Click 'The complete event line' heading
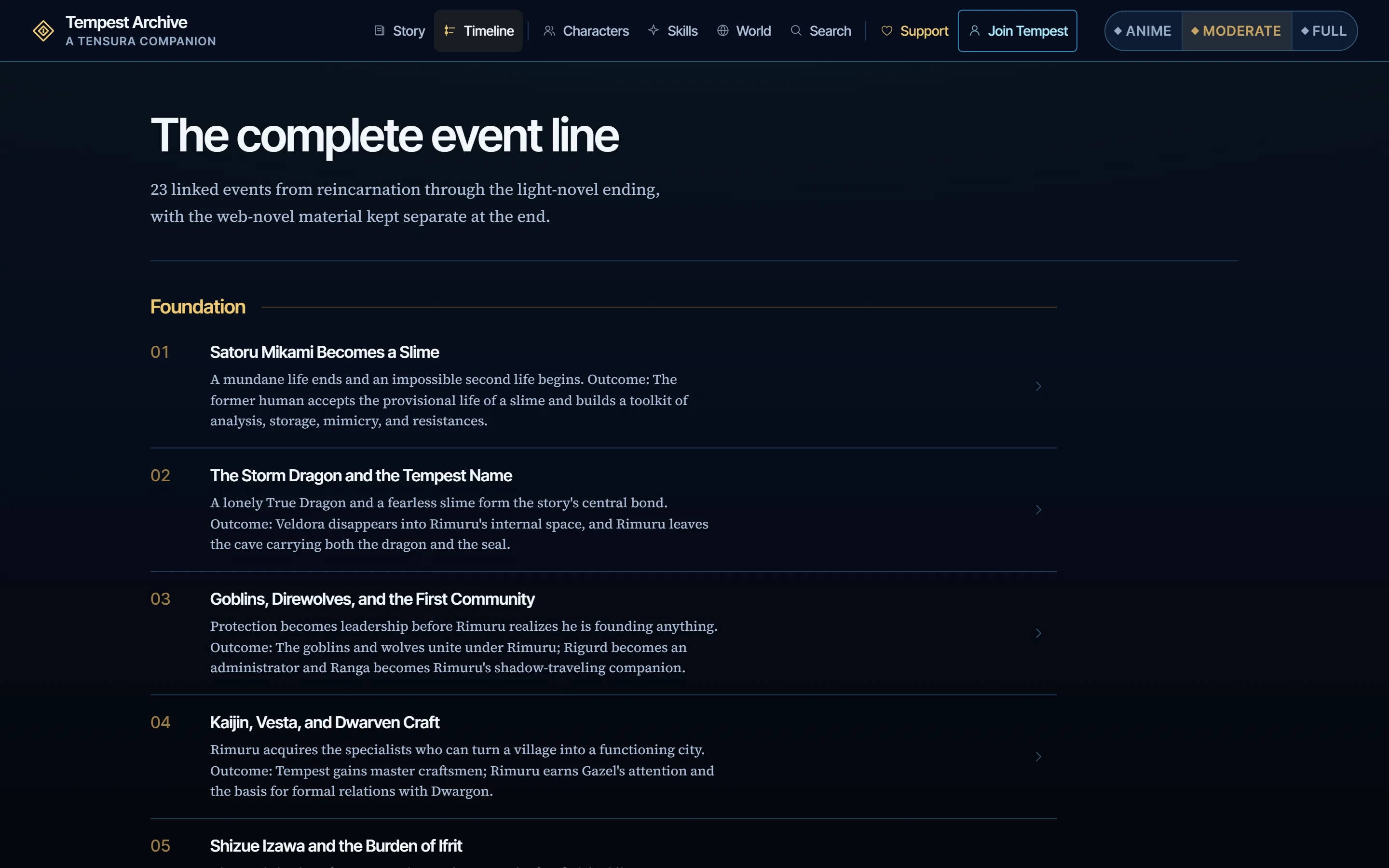 (x=384, y=136)
